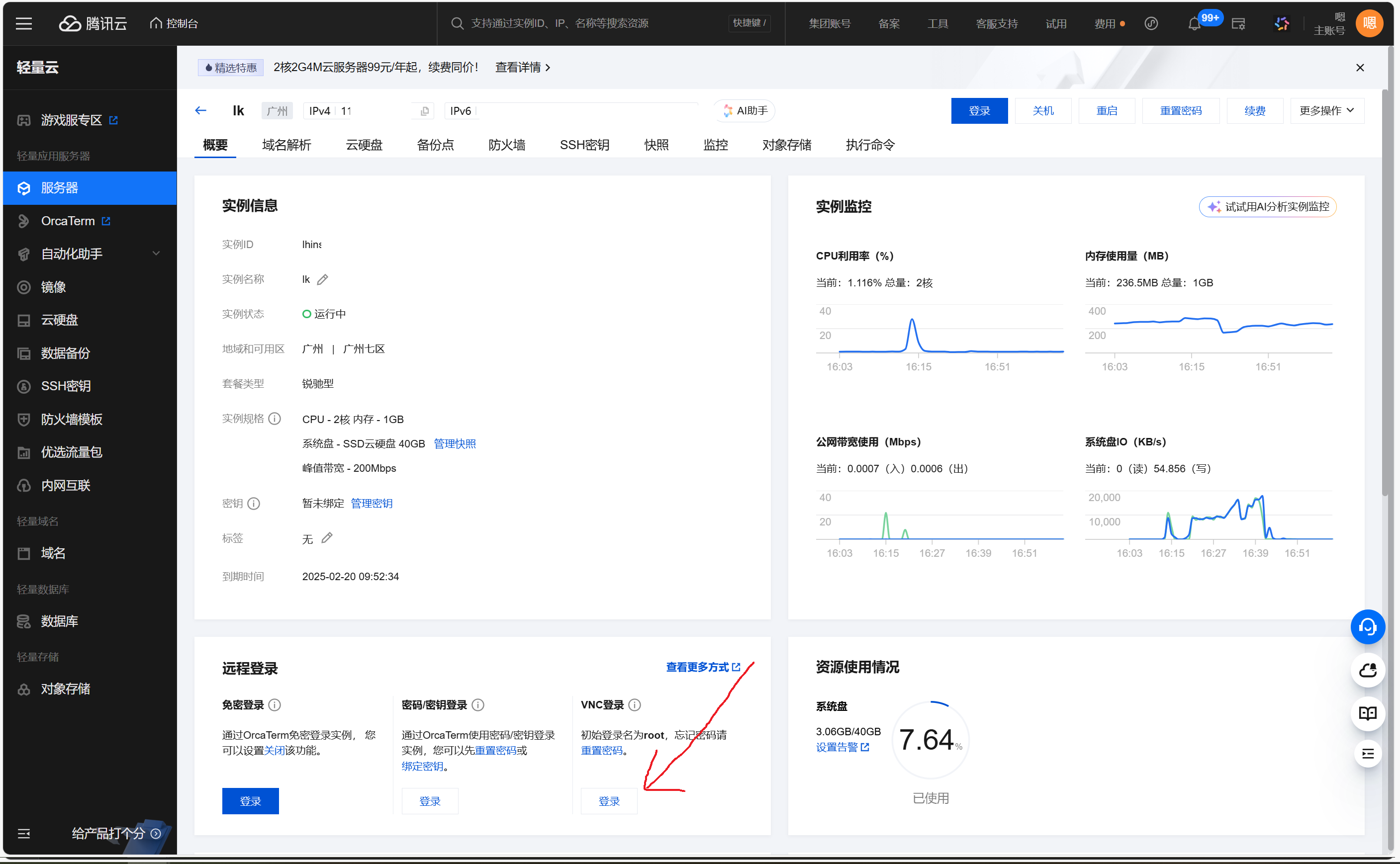Edit the instance name pencil icon
1400x864 pixels.
tap(322, 279)
